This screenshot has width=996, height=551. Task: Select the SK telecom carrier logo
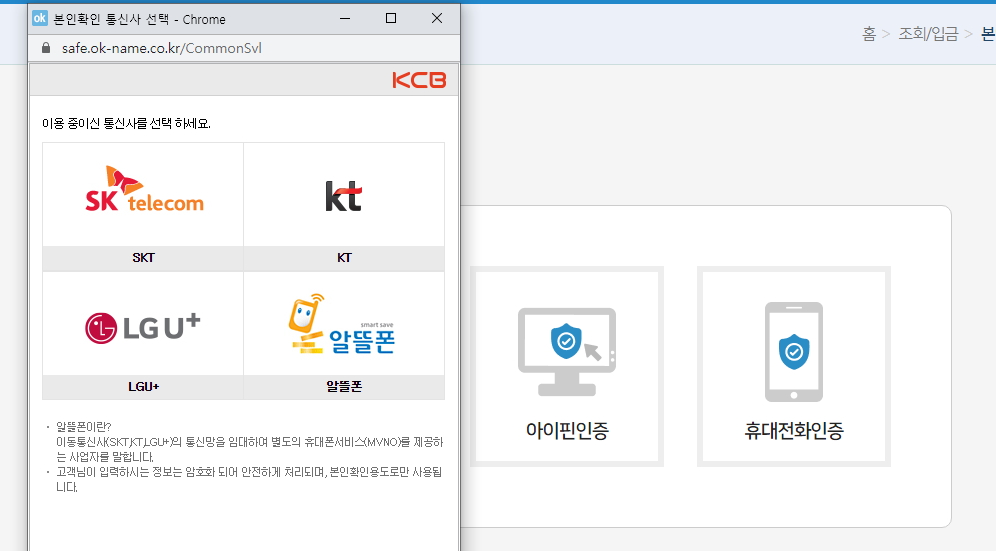(x=144, y=189)
